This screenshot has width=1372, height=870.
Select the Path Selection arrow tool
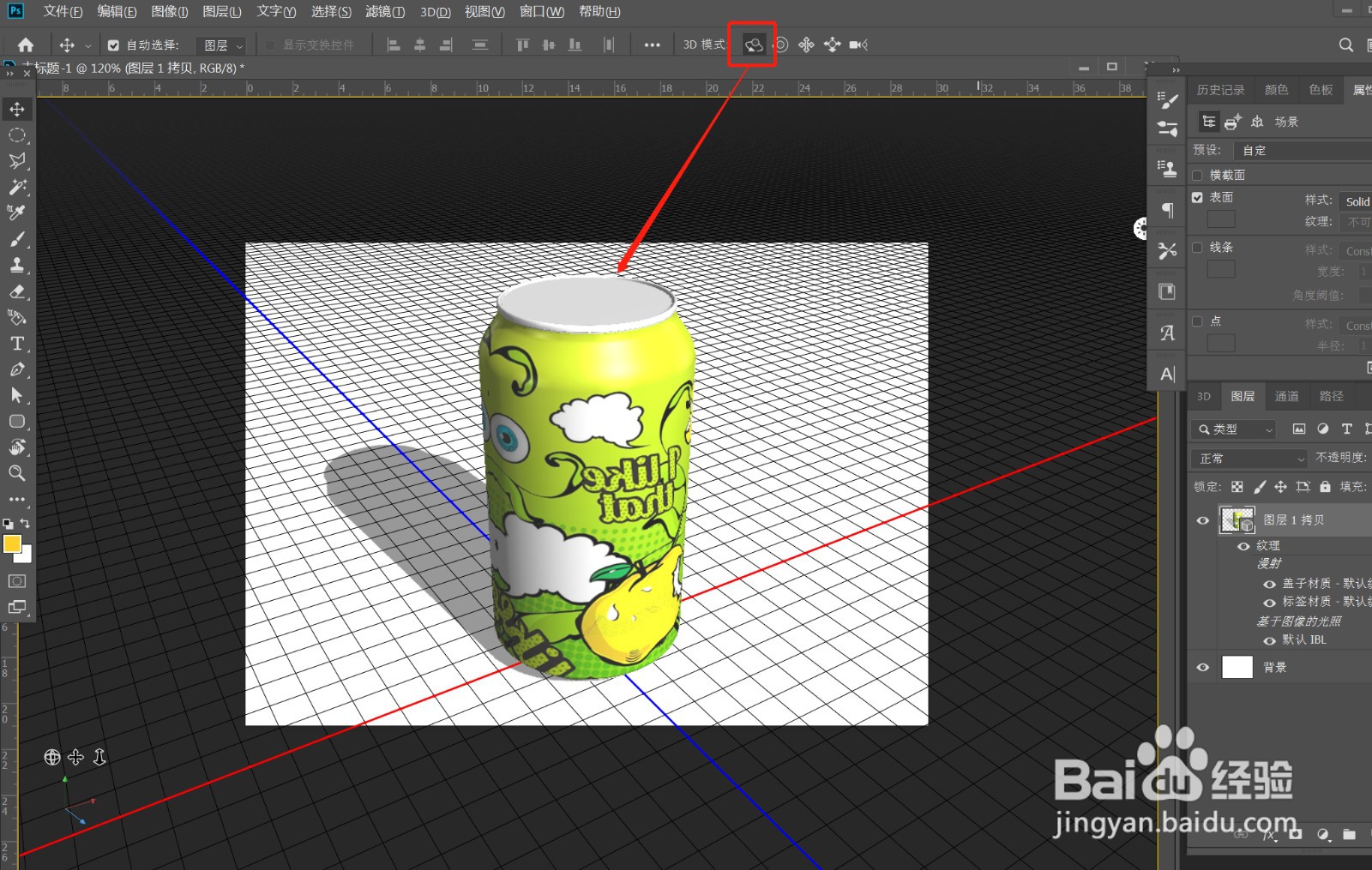tap(17, 395)
